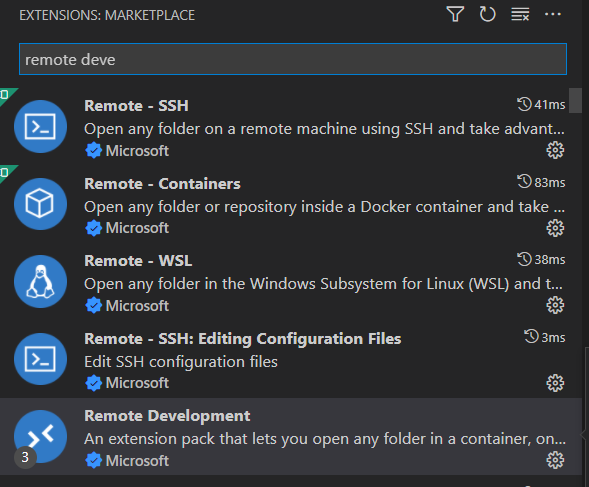Open manage gear for Remote - WSL

coord(555,305)
